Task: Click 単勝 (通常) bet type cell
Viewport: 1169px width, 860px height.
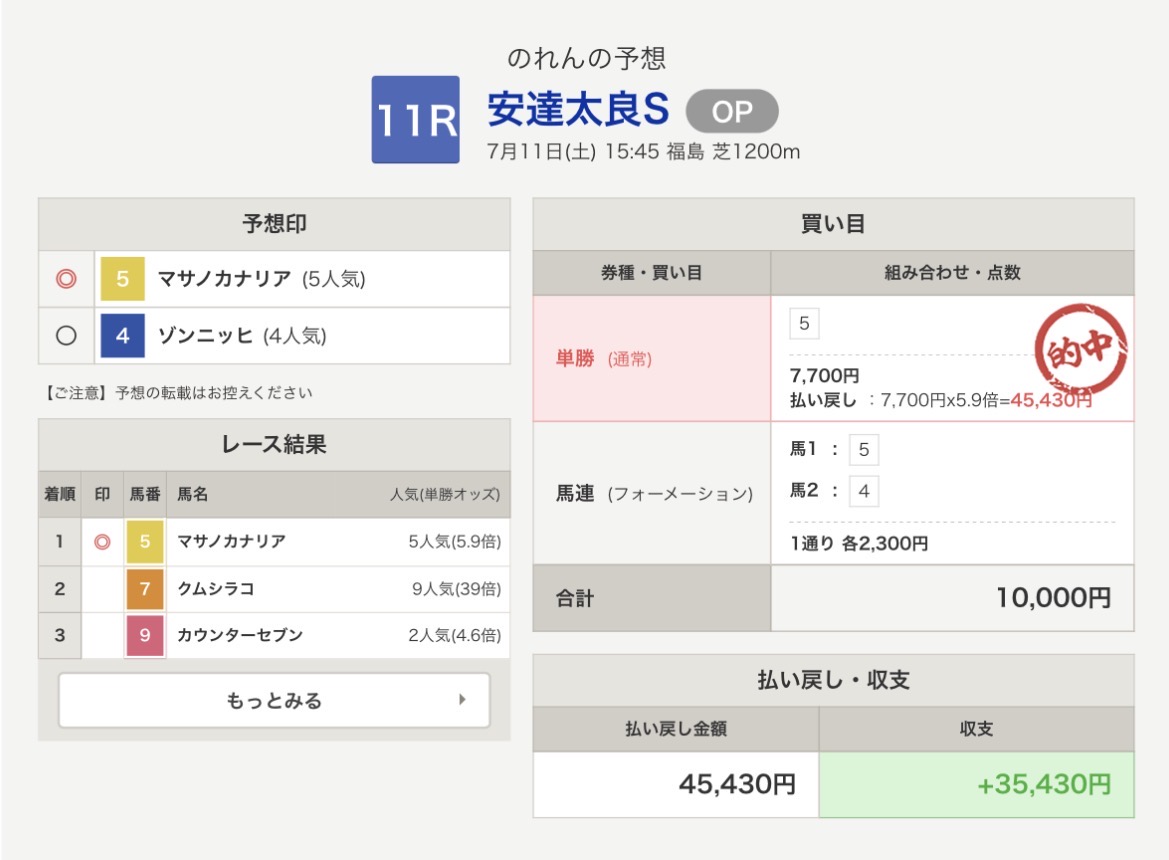Action: click(652, 358)
